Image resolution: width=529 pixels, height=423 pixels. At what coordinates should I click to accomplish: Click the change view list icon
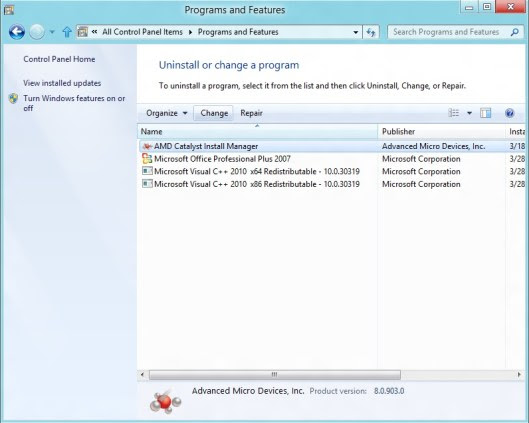click(454, 113)
